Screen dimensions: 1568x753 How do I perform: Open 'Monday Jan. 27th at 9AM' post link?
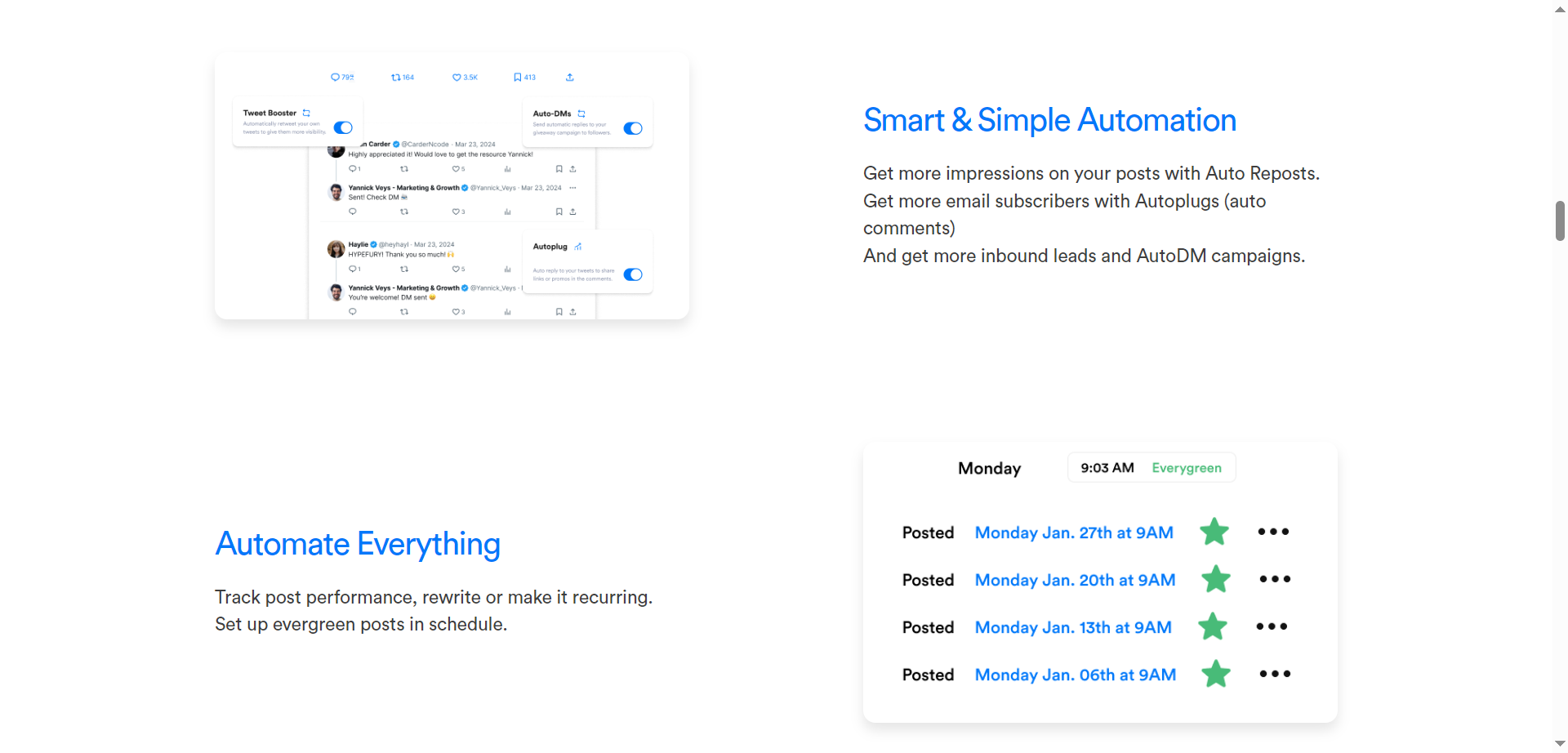[1074, 532]
